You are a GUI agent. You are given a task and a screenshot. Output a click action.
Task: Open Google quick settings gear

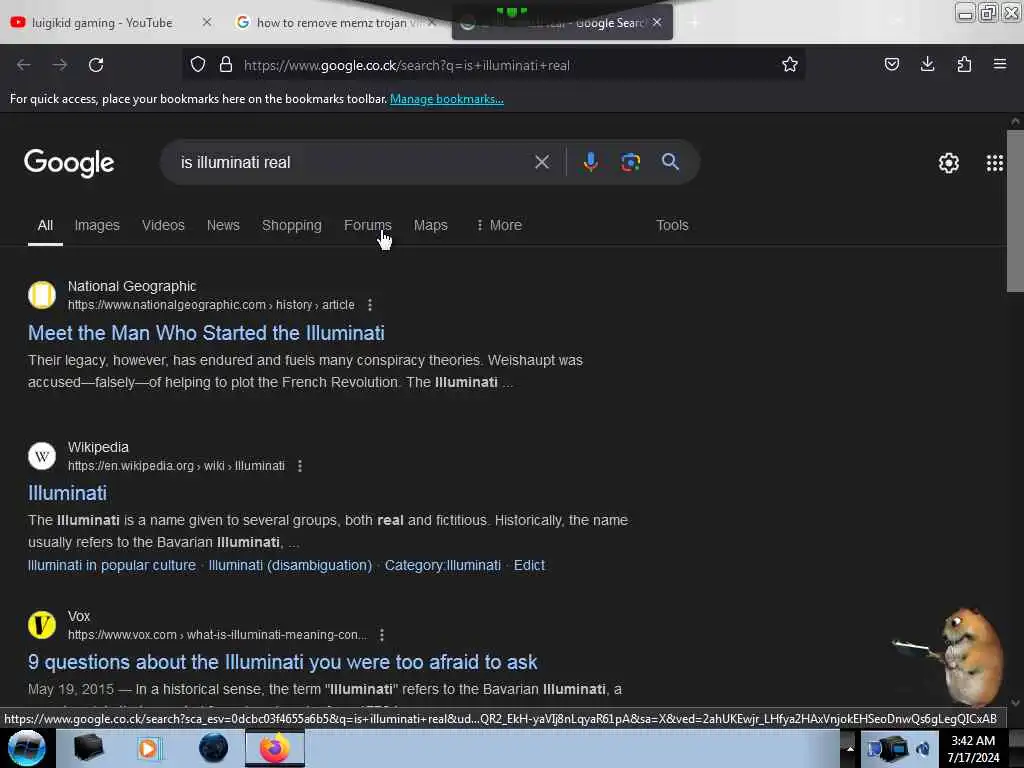tap(948, 163)
